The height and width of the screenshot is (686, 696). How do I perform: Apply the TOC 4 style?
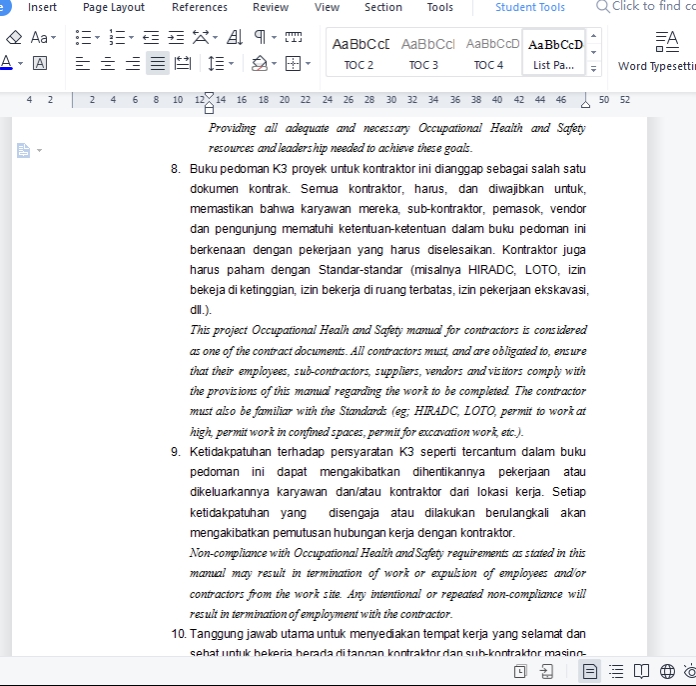pos(489,53)
